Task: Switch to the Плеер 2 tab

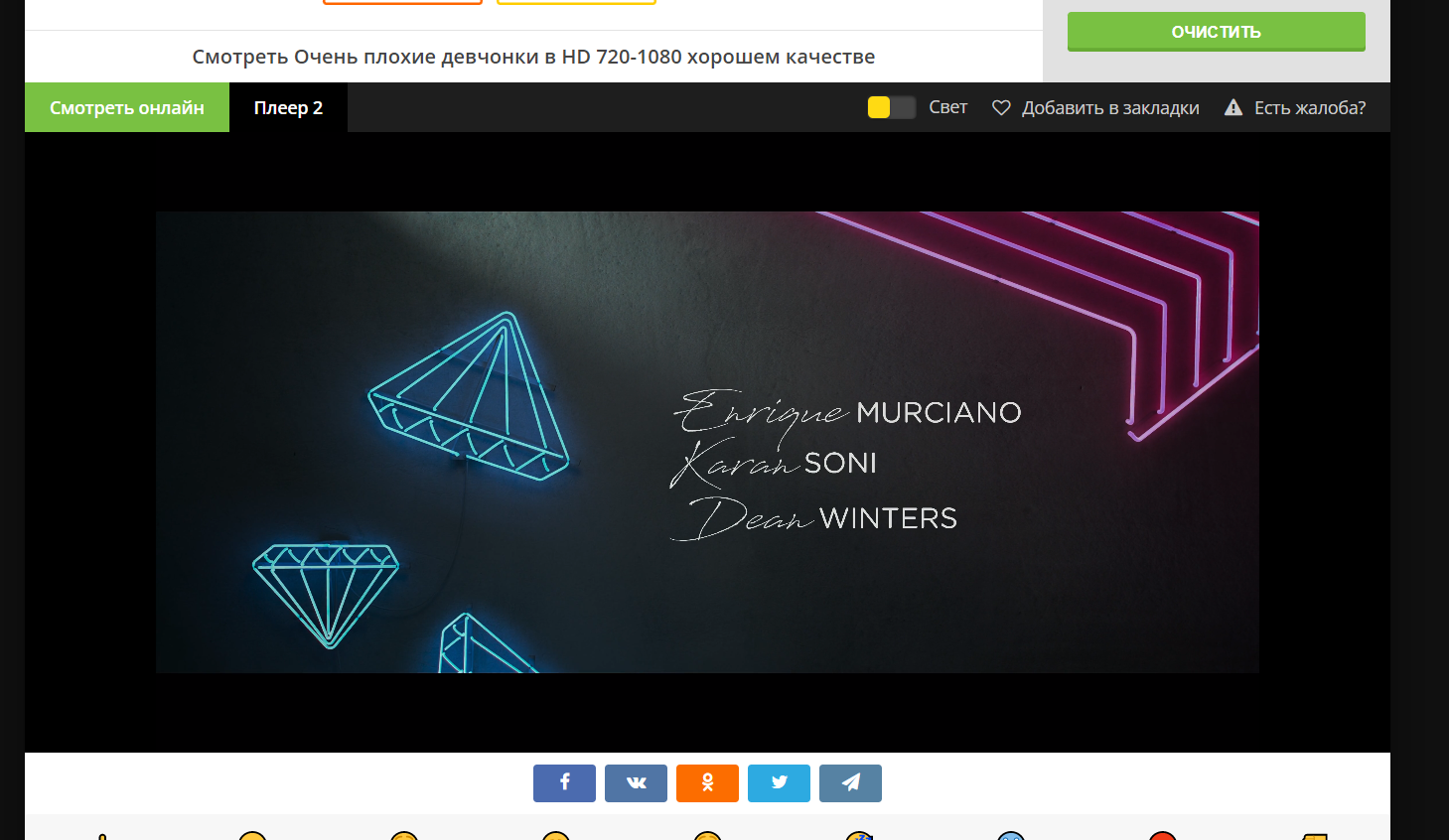Action: [x=288, y=107]
